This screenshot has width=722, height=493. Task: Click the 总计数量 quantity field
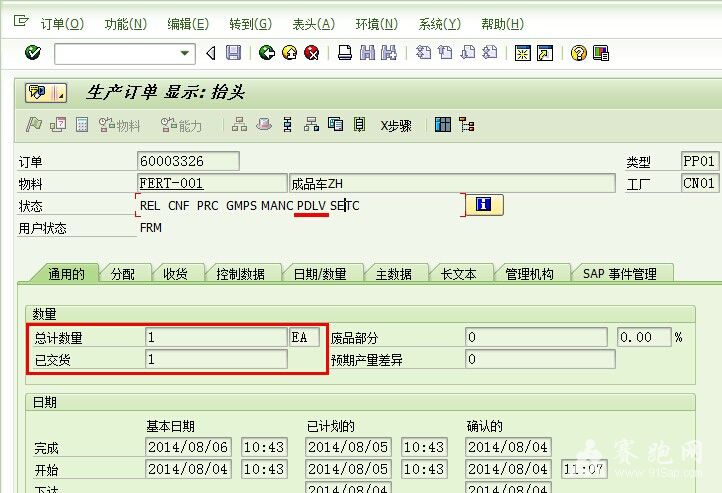[216, 337]
